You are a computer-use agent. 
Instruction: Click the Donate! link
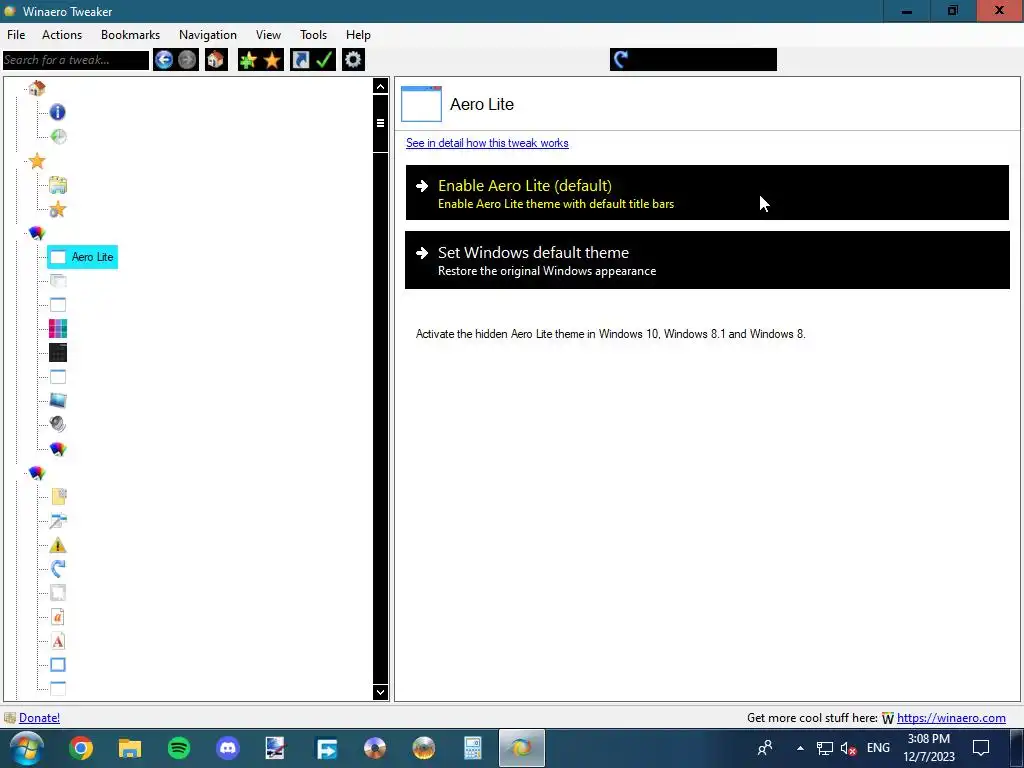39,718
